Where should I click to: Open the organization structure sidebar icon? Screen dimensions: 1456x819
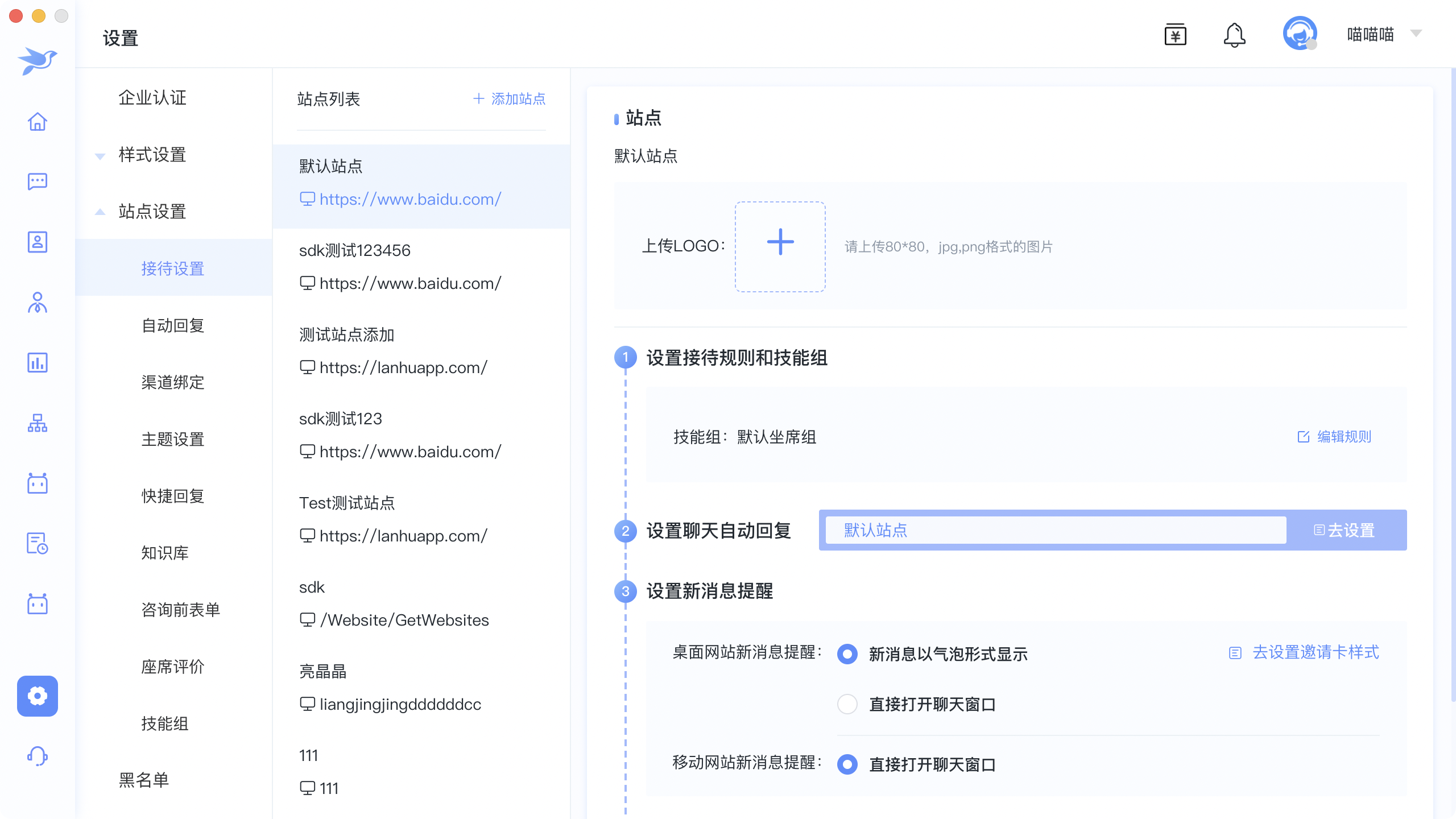click(38, 423)
